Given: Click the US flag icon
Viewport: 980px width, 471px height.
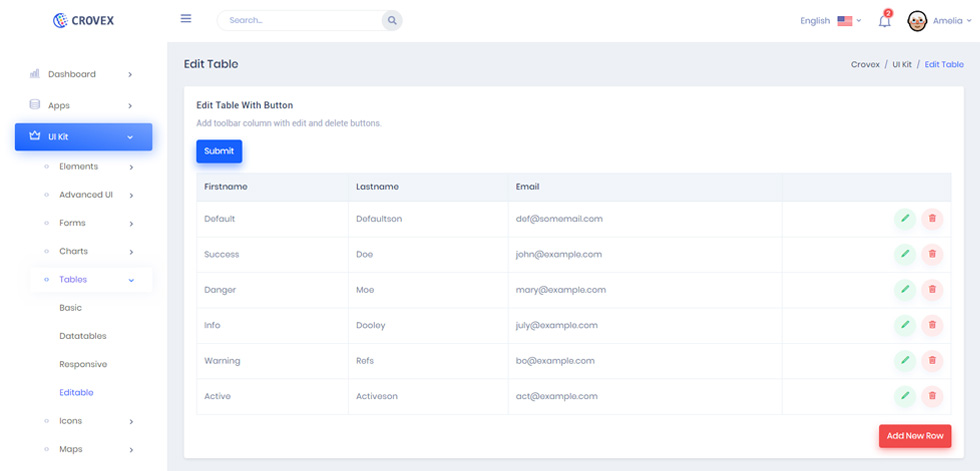Looking at the screenshot, I should click(844, 21).
